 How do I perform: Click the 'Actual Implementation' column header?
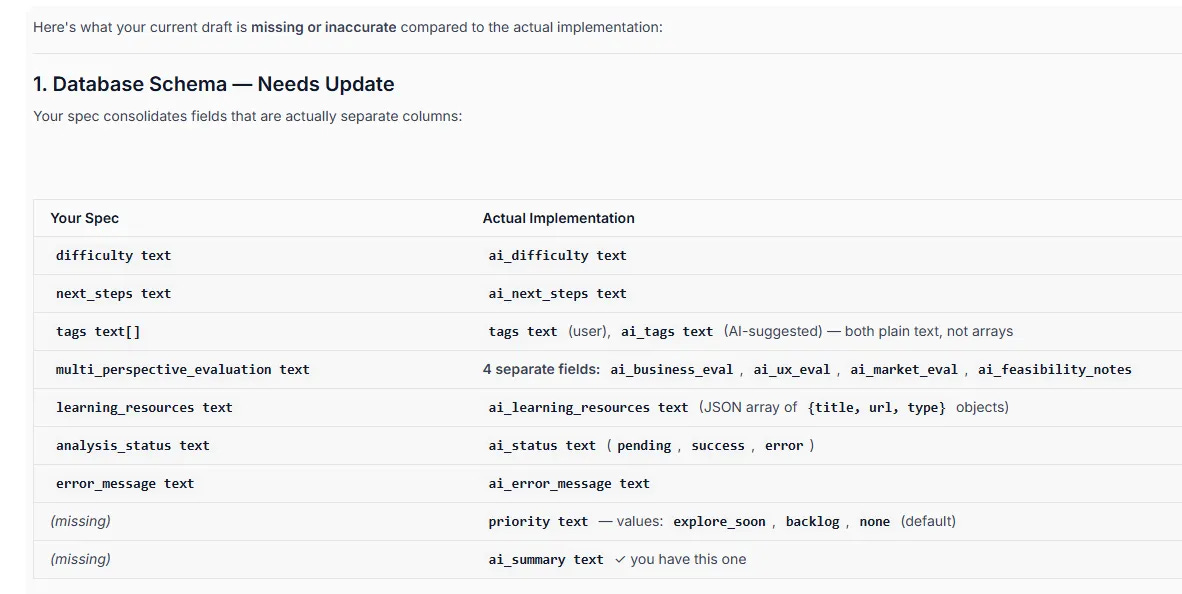pos(558,218)
